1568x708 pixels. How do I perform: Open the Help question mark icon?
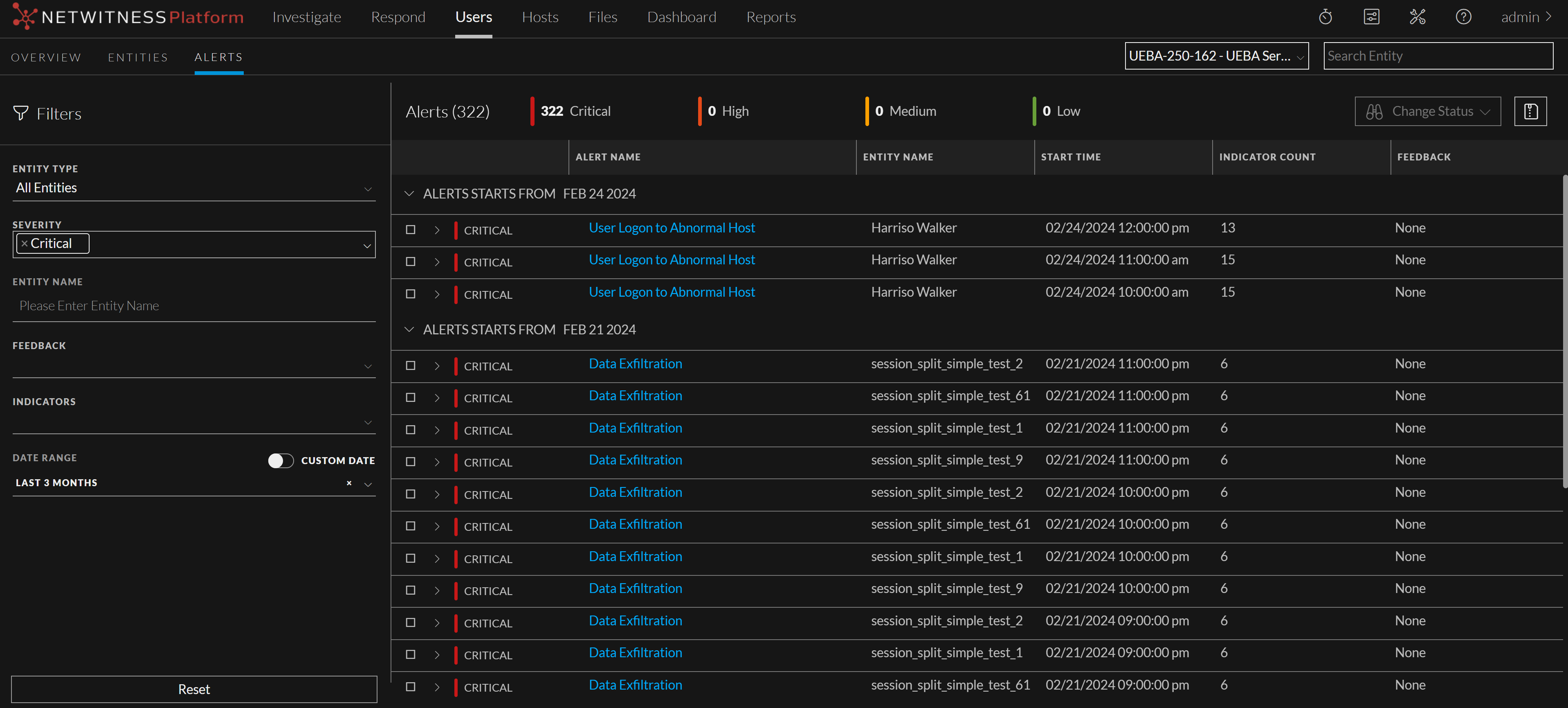[x=1463, y=16]
